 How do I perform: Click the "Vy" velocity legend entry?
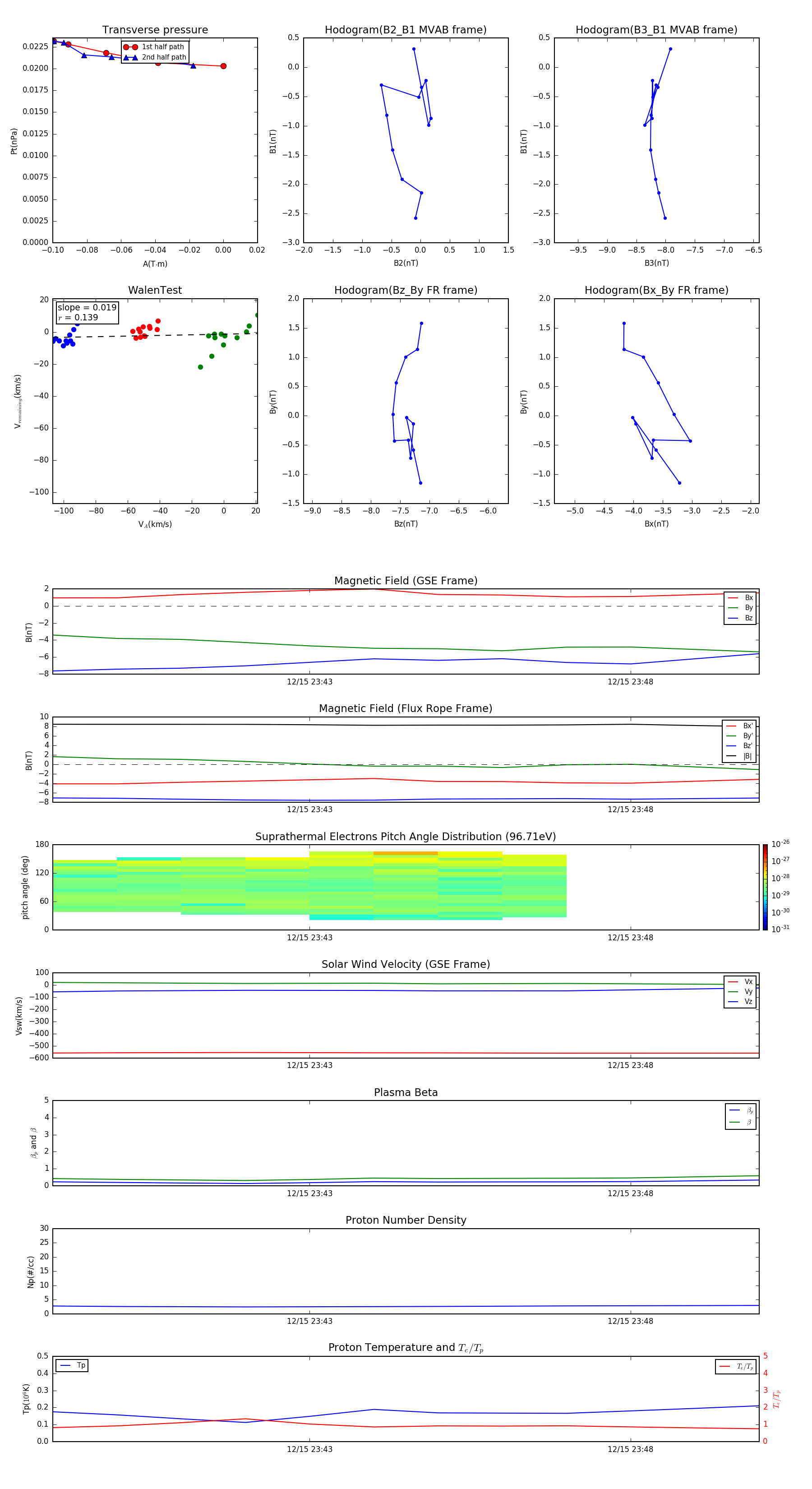pos(740,992)
